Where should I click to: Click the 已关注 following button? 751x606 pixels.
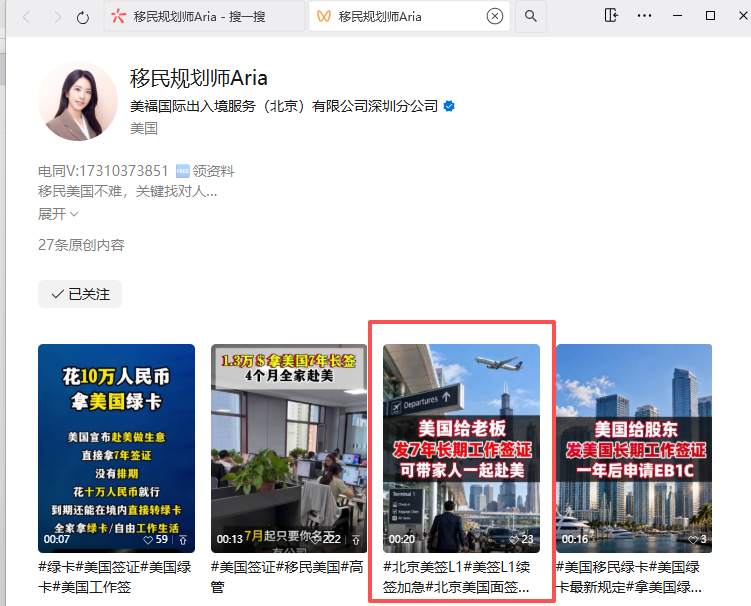tap(80, 294)
